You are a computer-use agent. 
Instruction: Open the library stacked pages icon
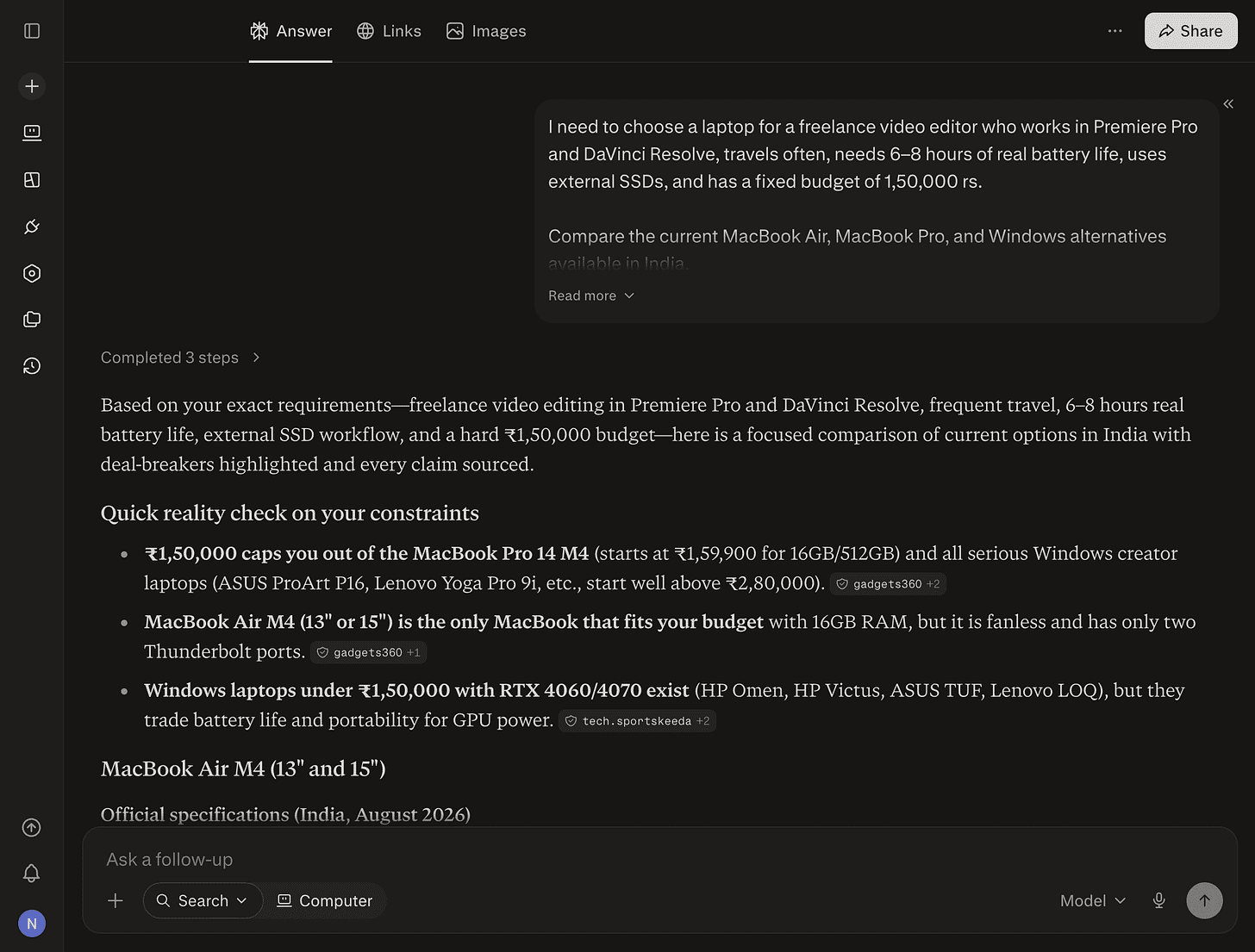click(x=32, y=320)
